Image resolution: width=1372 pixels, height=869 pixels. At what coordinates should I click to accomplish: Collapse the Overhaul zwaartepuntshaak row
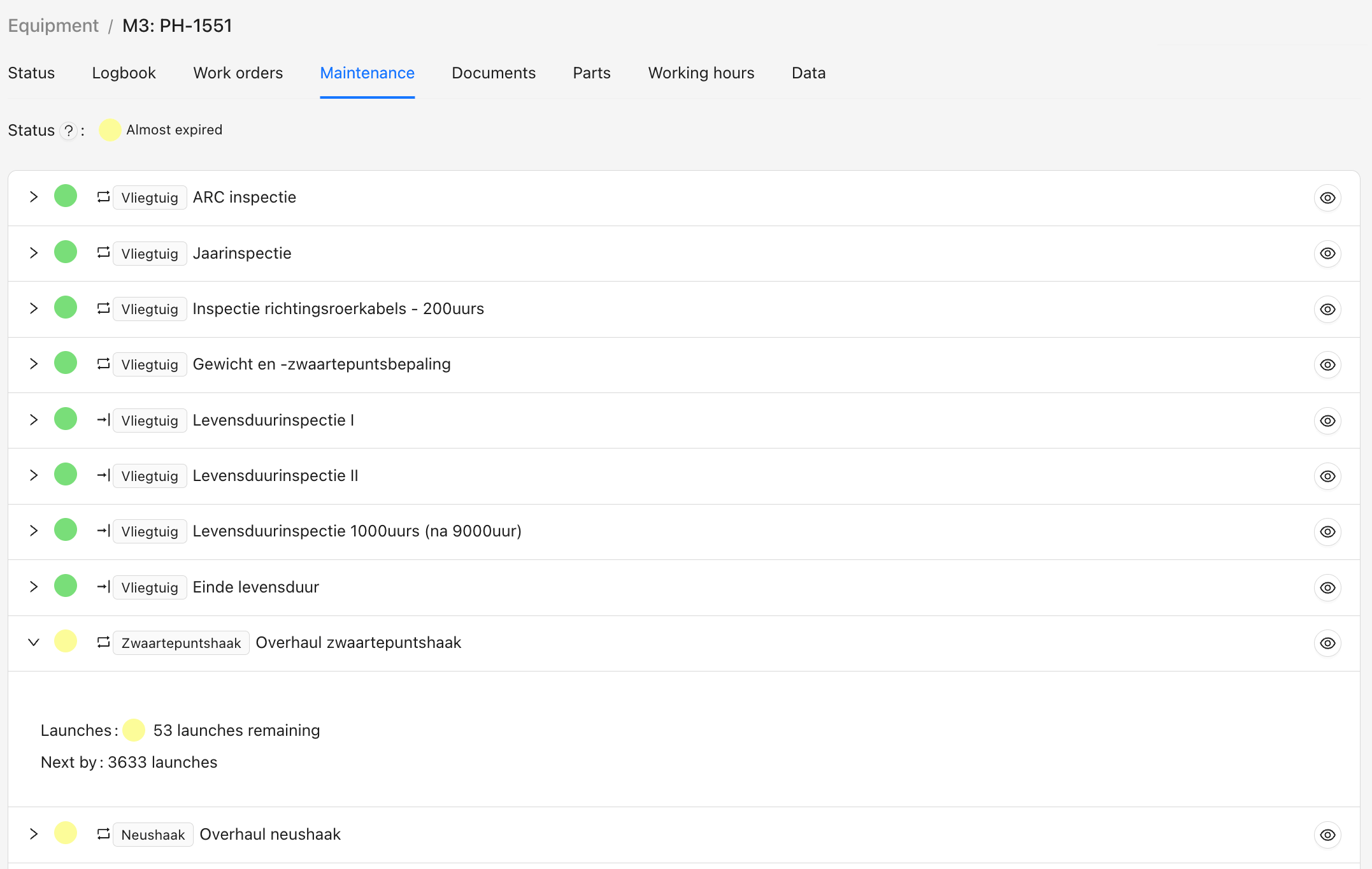34,642
